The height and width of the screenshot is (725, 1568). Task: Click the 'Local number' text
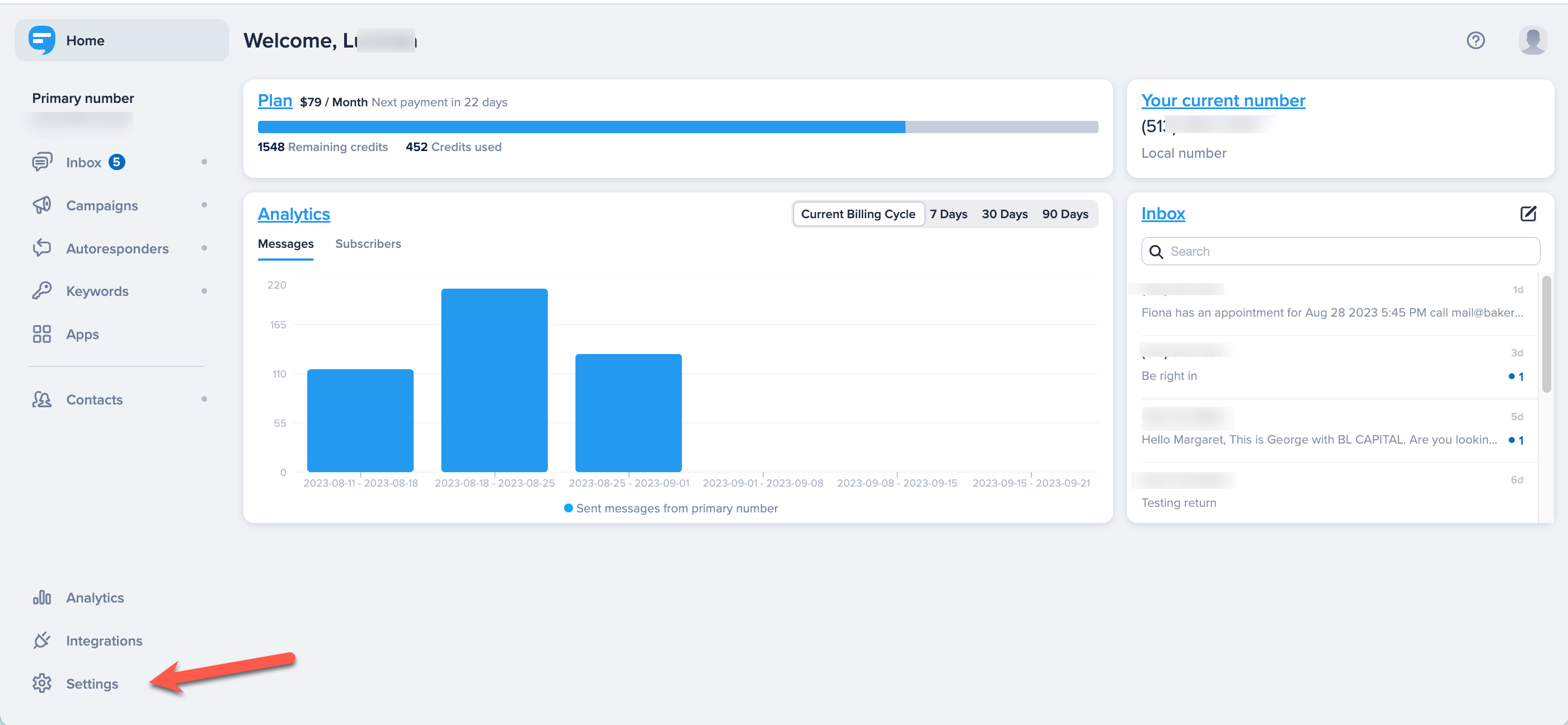pos(1184,153)
